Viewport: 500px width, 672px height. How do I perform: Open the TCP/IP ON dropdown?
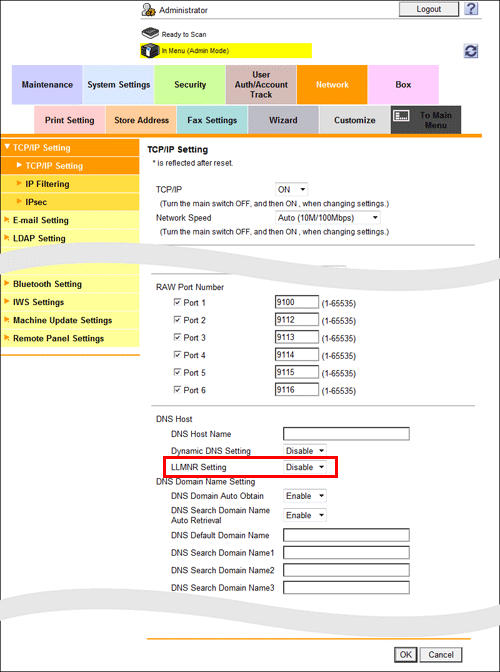tap(291, 189)
